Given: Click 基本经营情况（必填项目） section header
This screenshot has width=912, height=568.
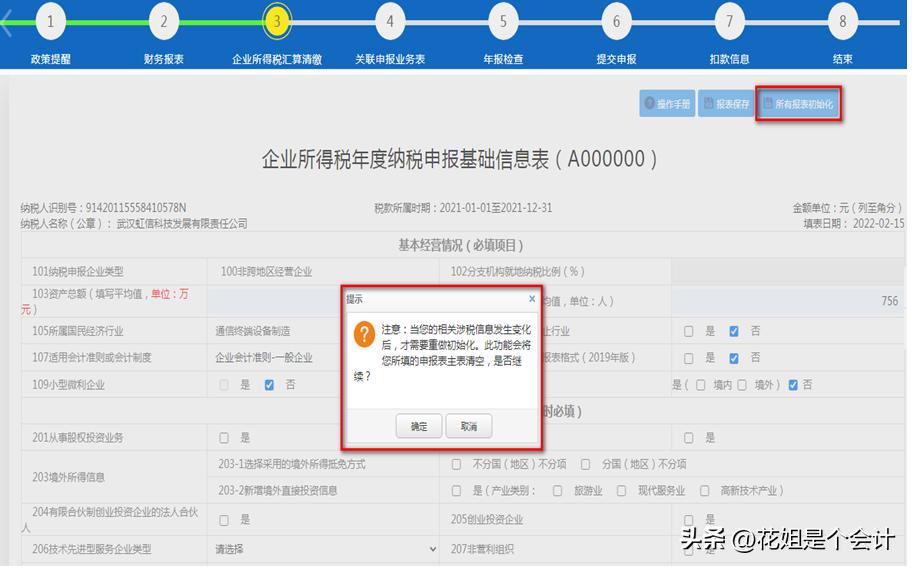Looking at the screenshot, I should 461,245.
